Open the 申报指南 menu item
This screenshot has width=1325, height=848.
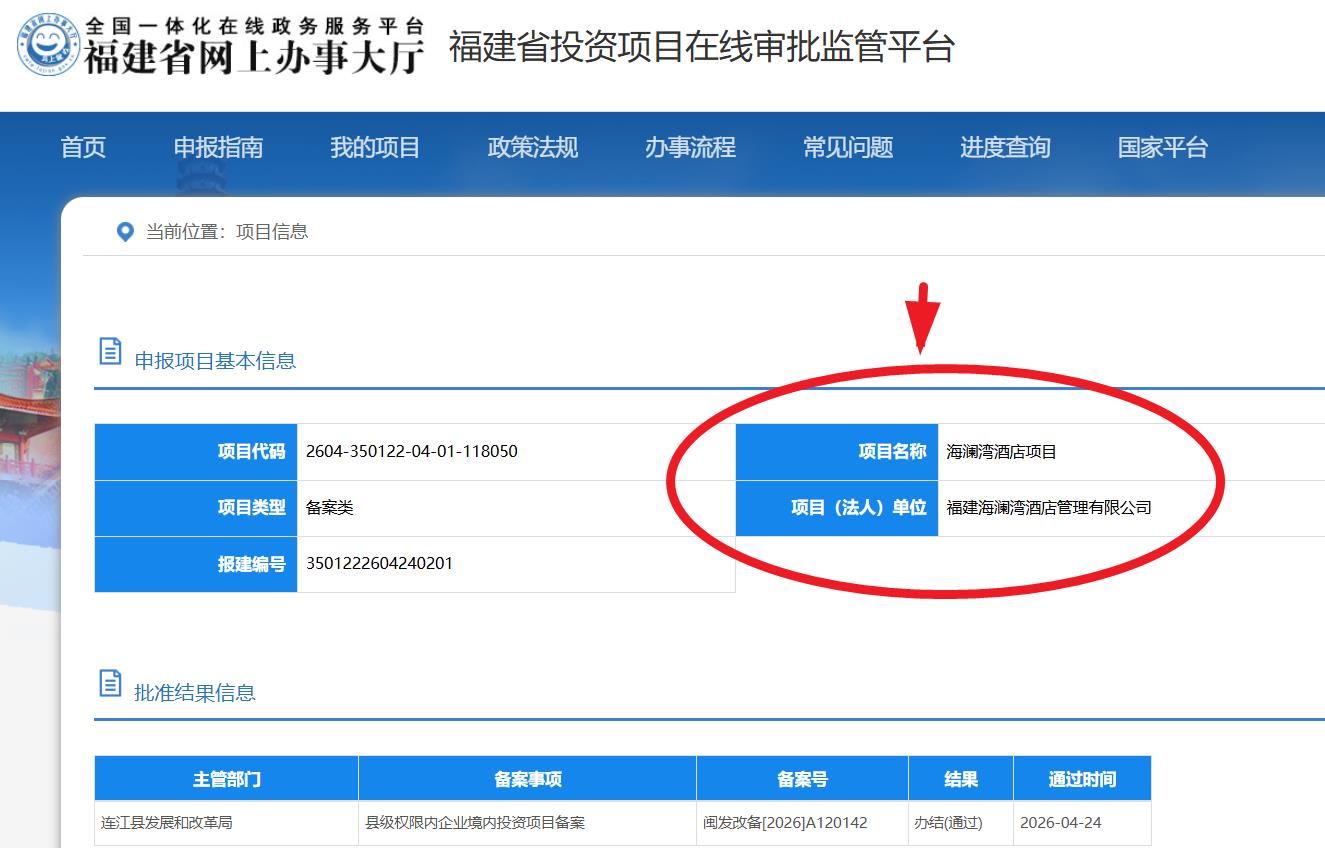coord(218,148)
